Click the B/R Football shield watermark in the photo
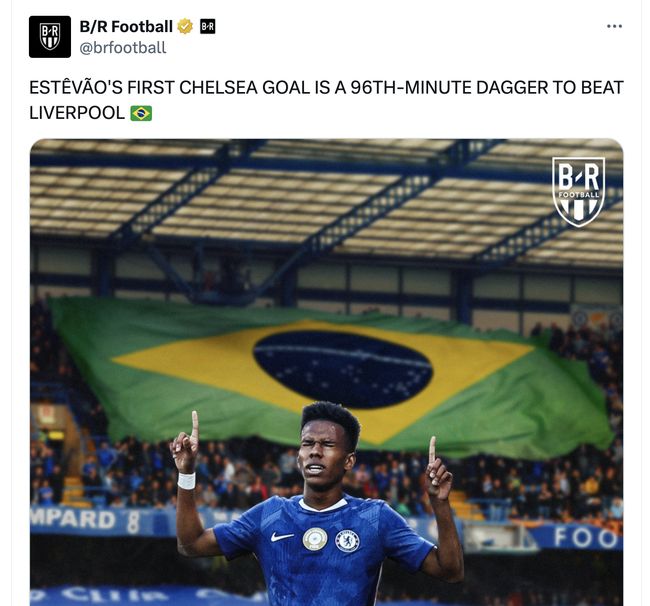Viewport: 650px width, 606px height. (579, 191)
